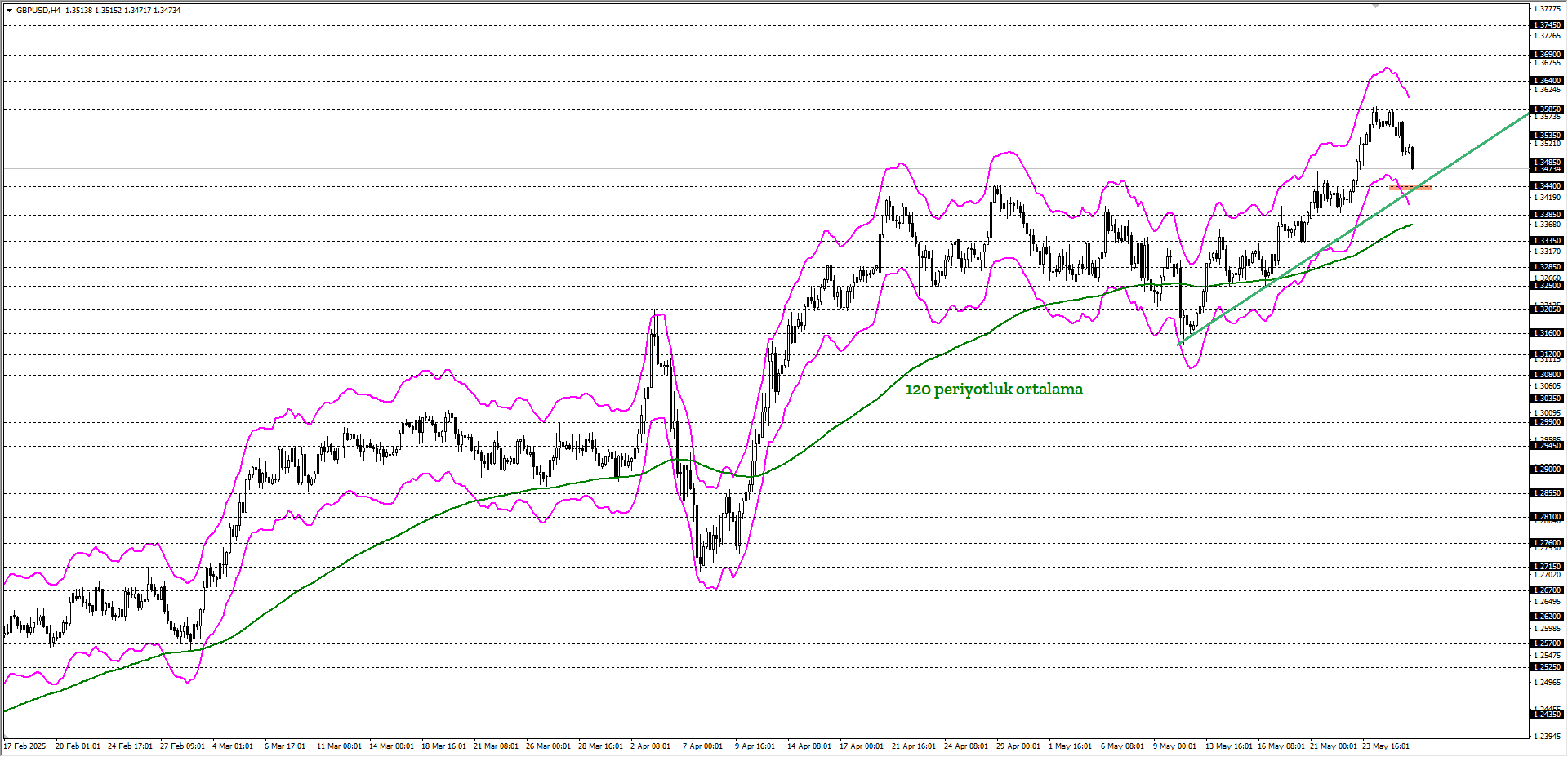Click the 1.24350 price level label
1568x757 pixels.
(x=1547, y=715)
